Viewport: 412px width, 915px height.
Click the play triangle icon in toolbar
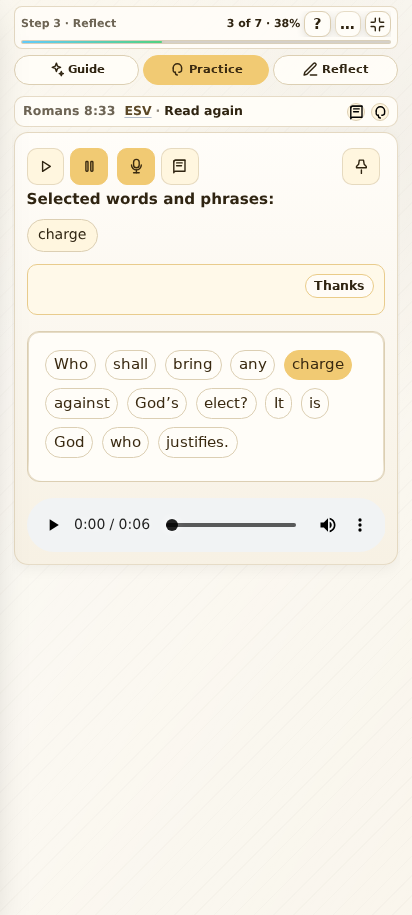(x=46, y=166)
